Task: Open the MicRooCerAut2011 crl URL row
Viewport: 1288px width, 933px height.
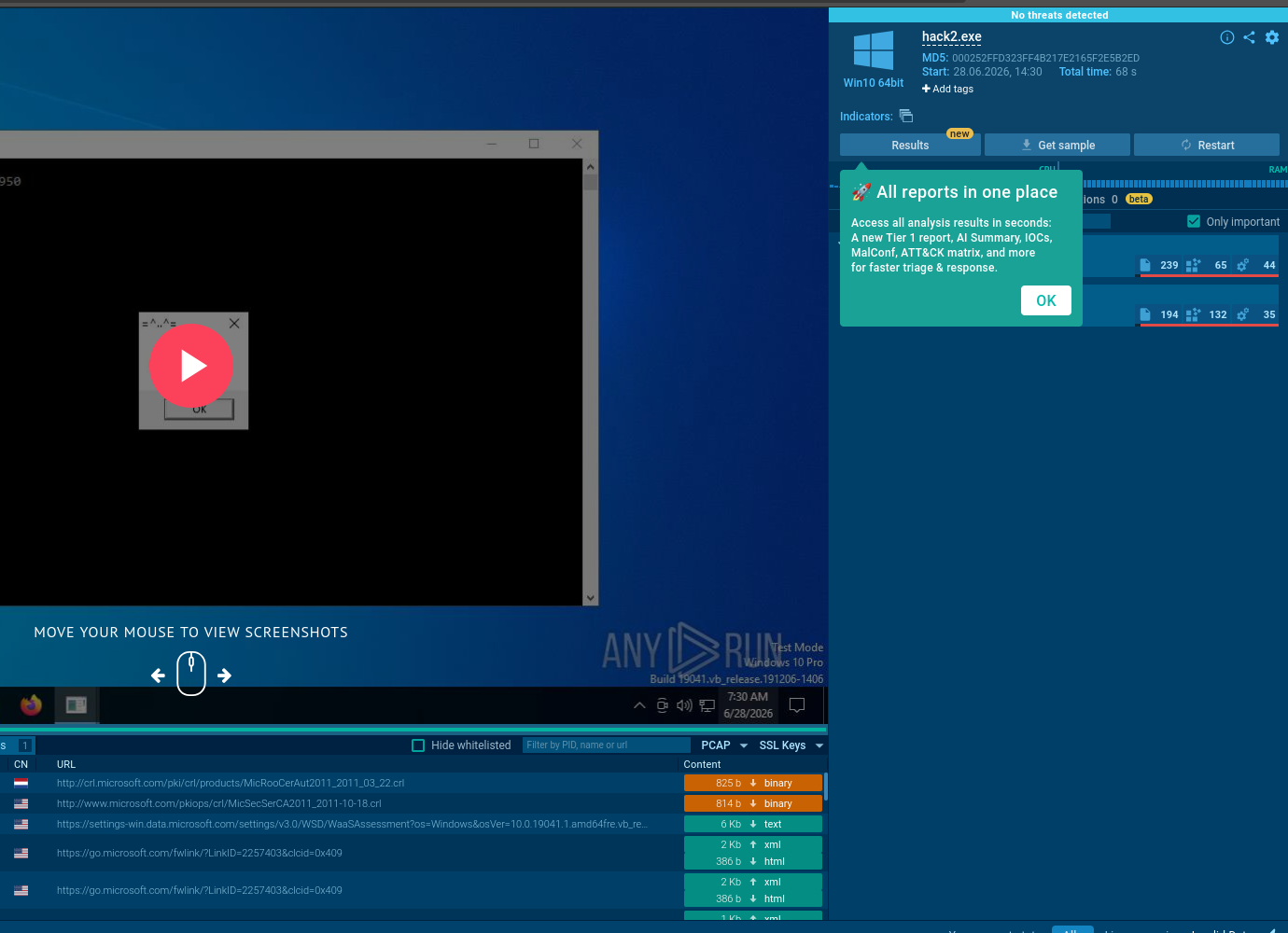Action: (x=231, y=783)
